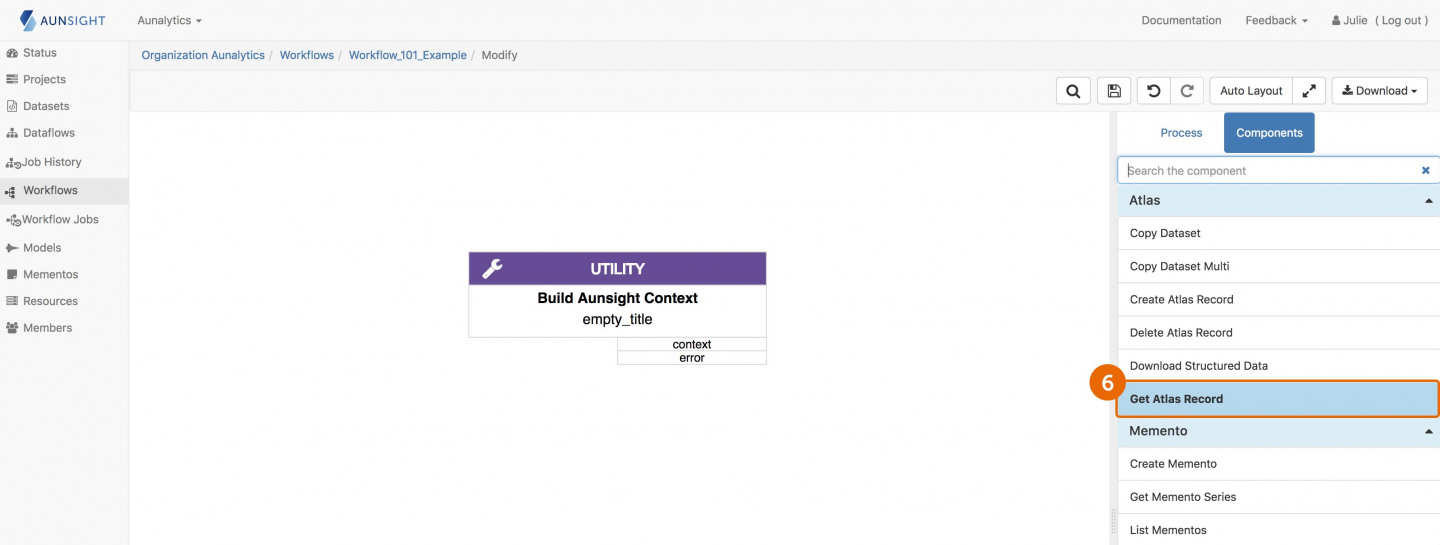The height and width of the screenshot is (545, 1440).
Task: Open Members in the sidebar
Action: coord(47,328)
